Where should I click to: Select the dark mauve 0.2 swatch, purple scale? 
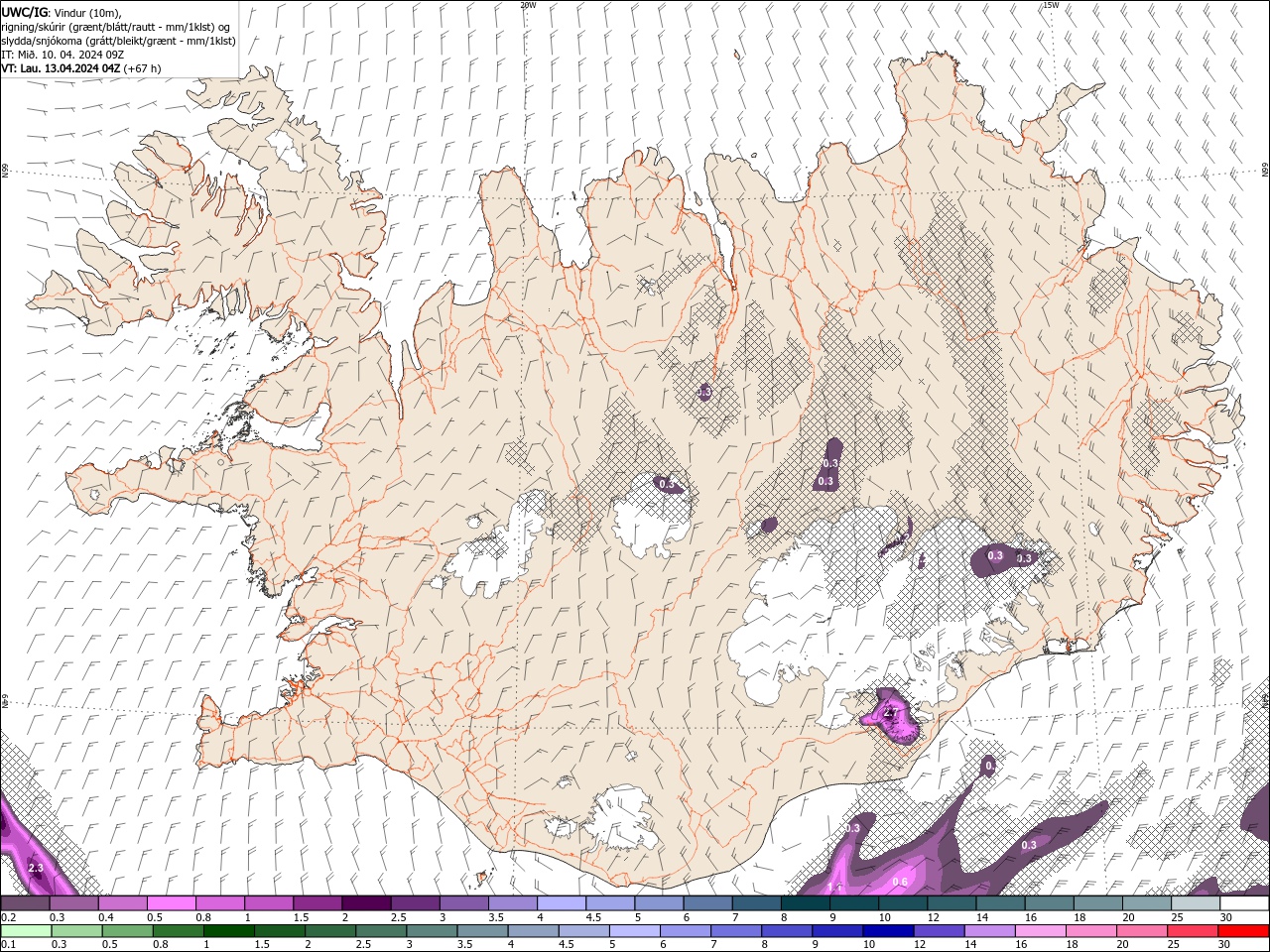[x=25, y=903]
